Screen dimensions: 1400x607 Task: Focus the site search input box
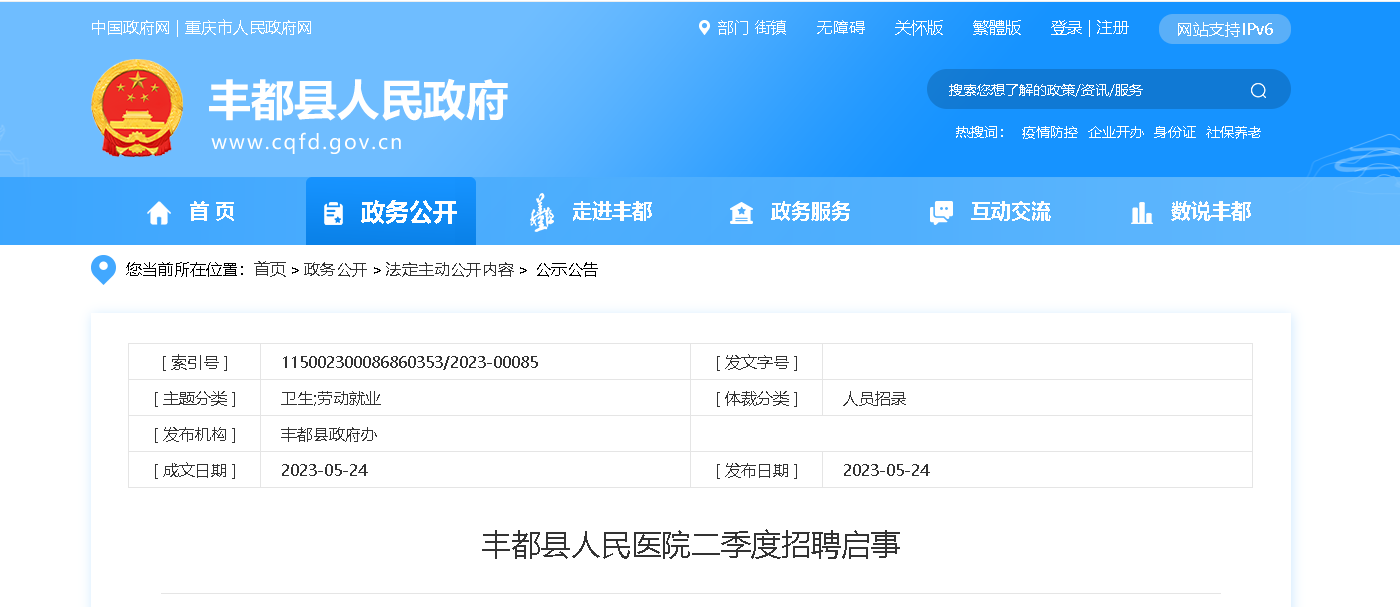point(1090,90)
